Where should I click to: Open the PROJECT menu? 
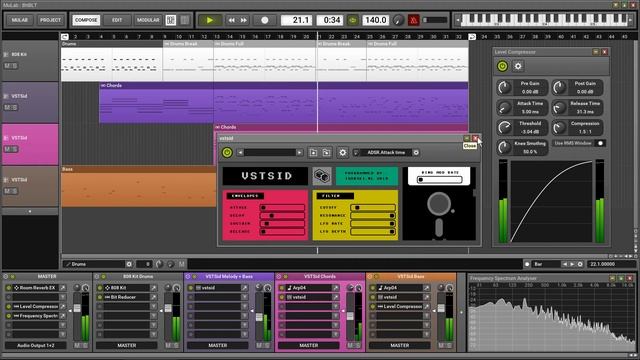[50, 20]
